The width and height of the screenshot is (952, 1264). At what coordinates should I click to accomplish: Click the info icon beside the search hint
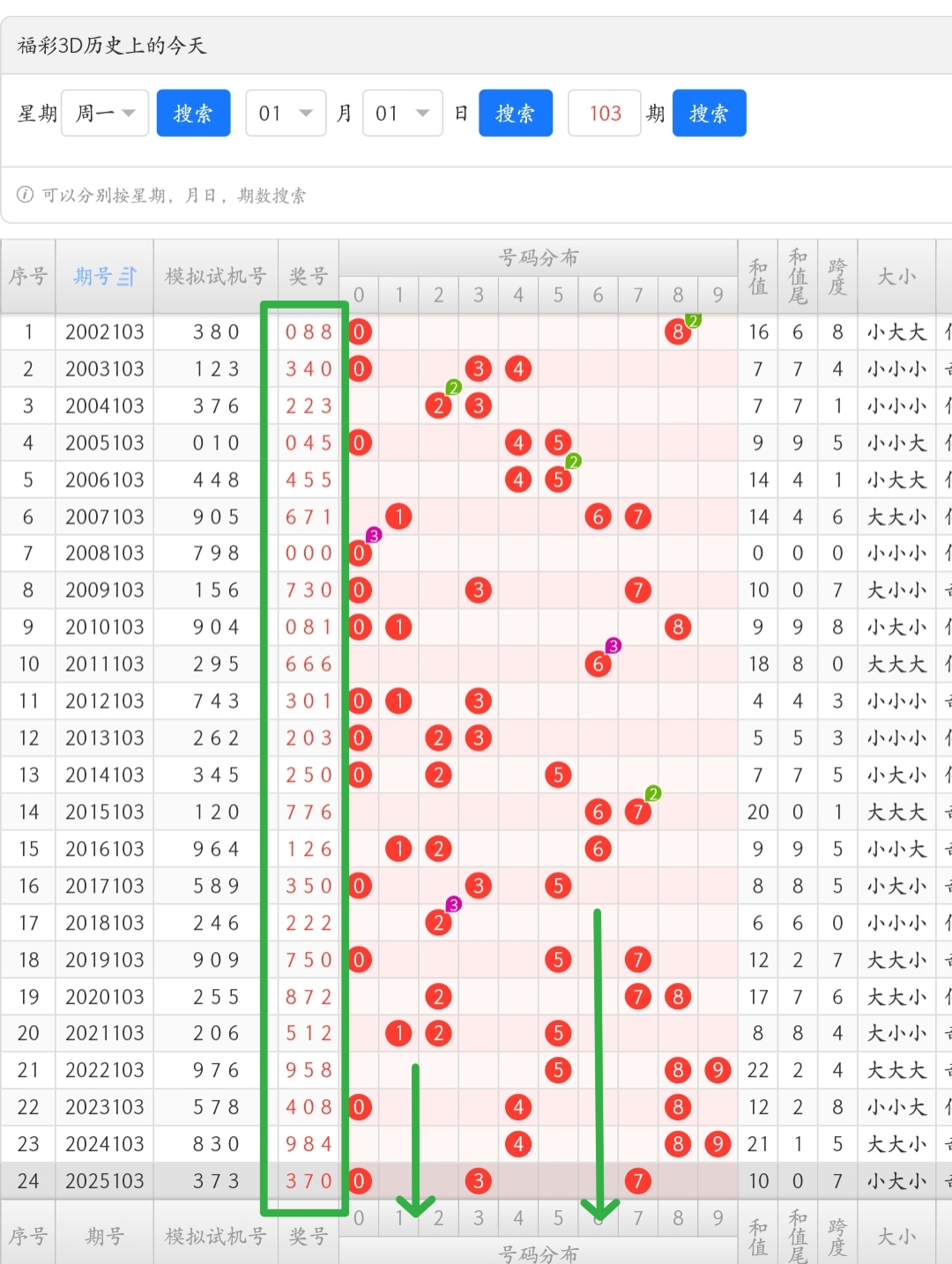tap(26, 195)
